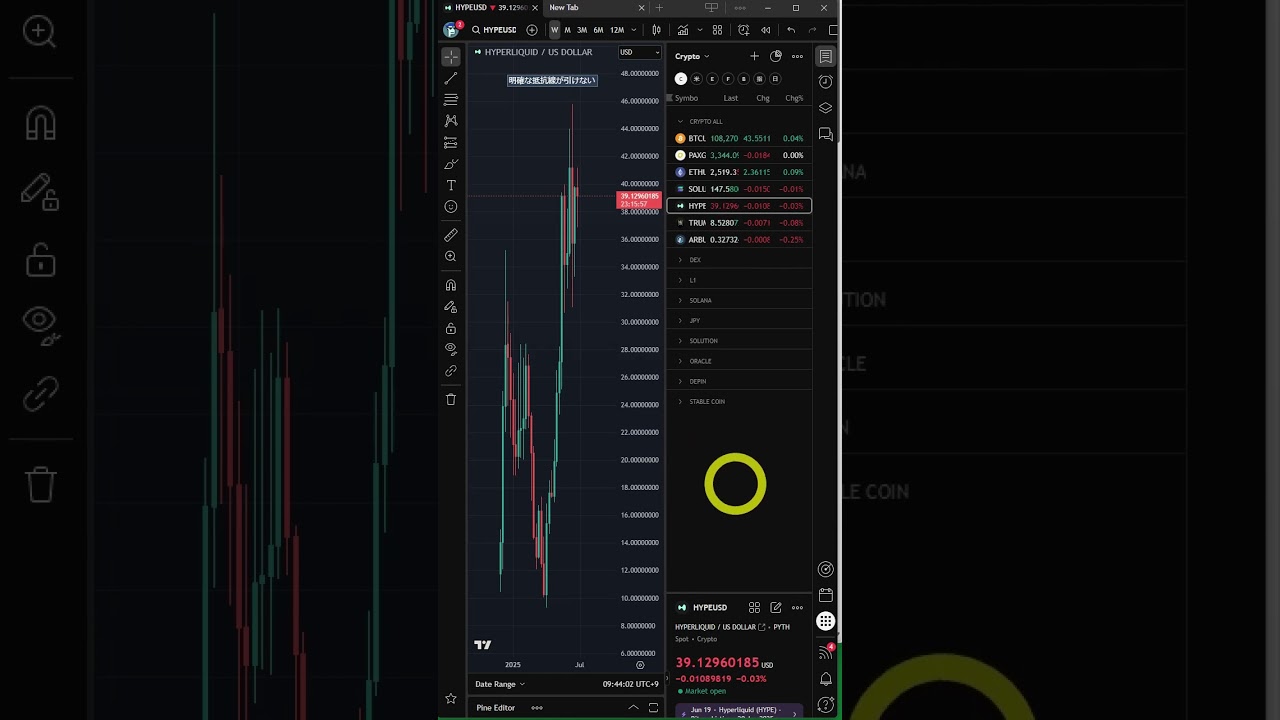The height and width of the screenshot is (720, 1280).
Task: Open the USD currency dropdown
Action: point(639,52)
